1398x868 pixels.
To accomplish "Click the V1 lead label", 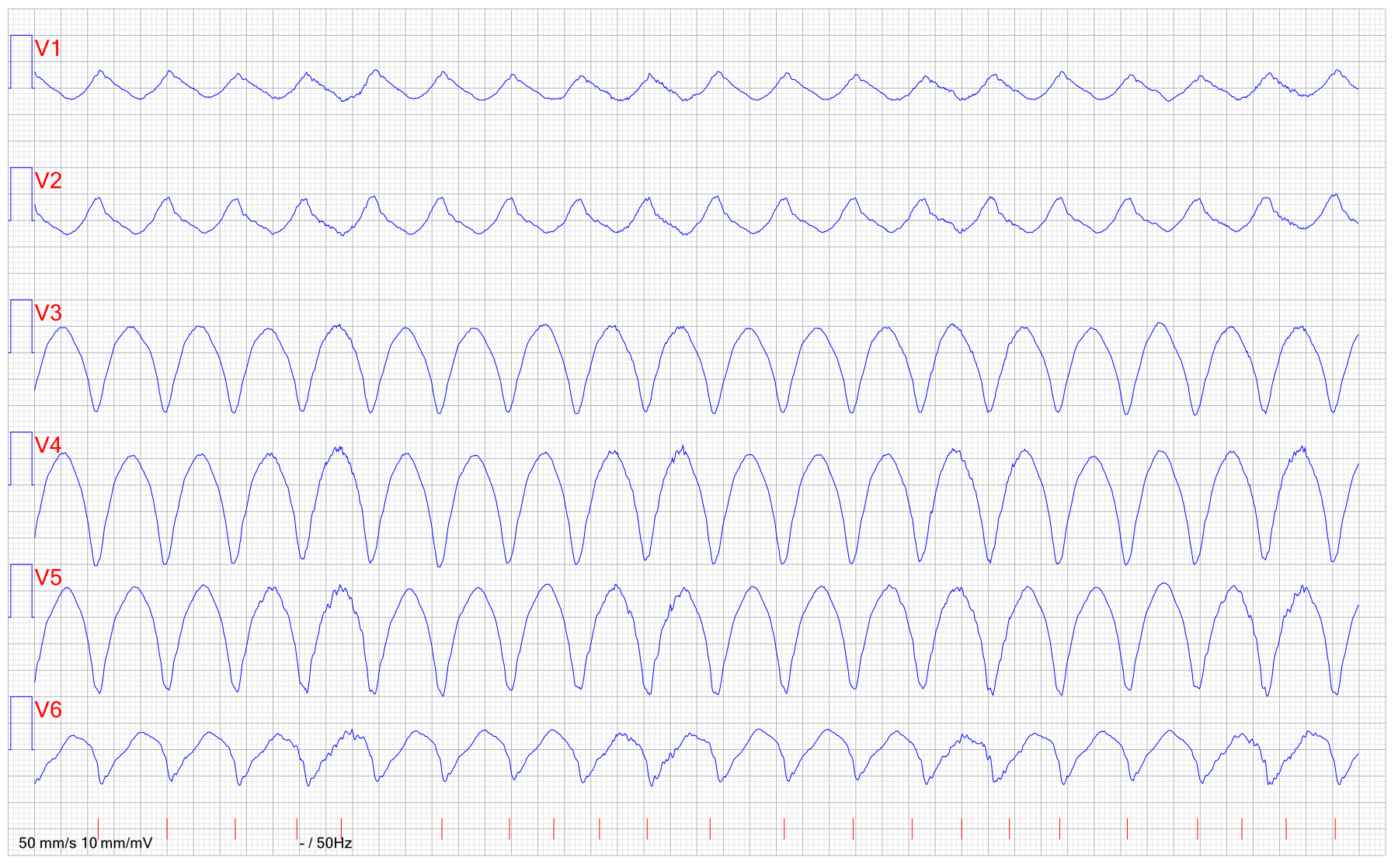I will (48, 48).
